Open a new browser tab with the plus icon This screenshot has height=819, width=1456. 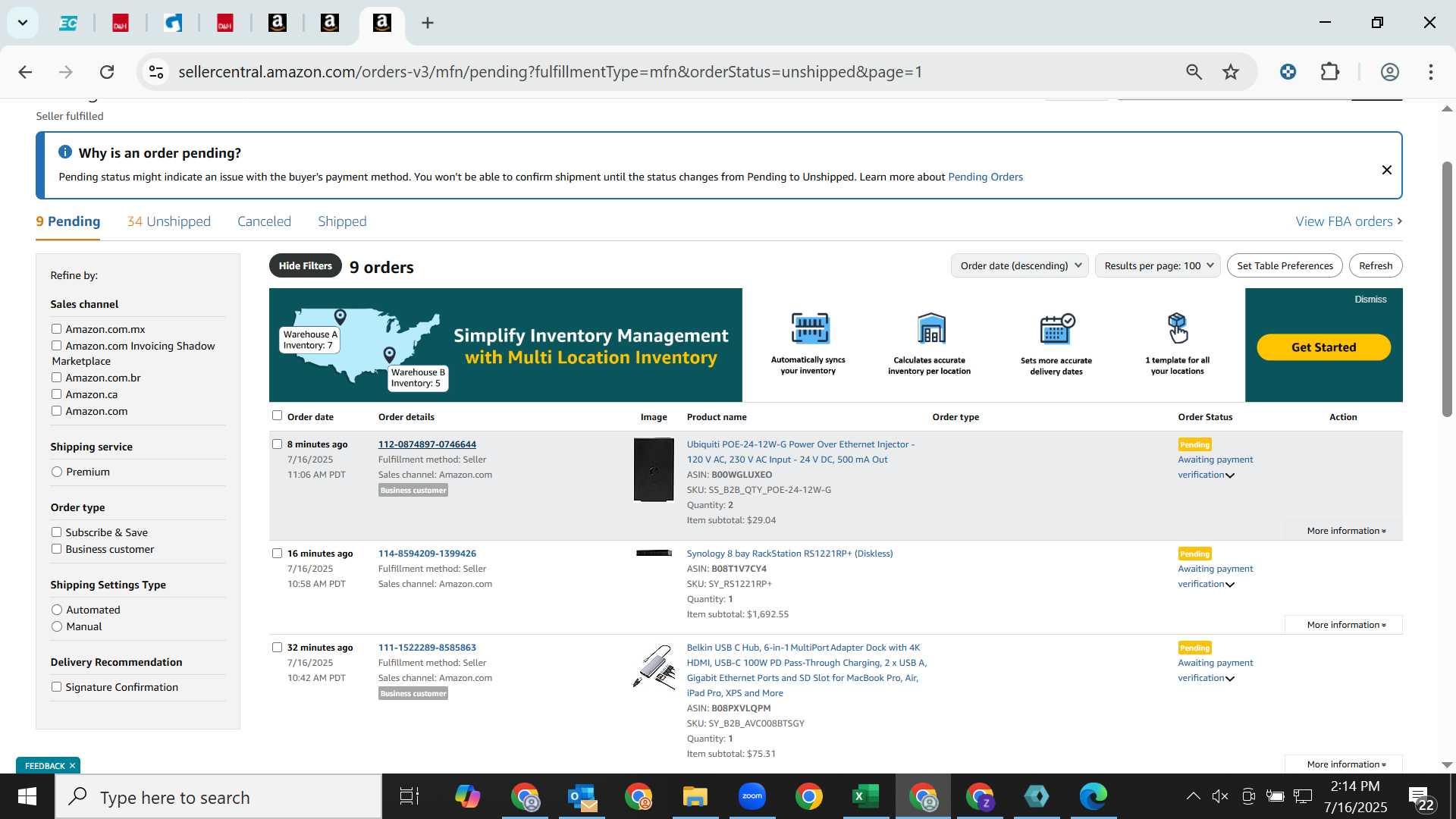tap(428, 23)
